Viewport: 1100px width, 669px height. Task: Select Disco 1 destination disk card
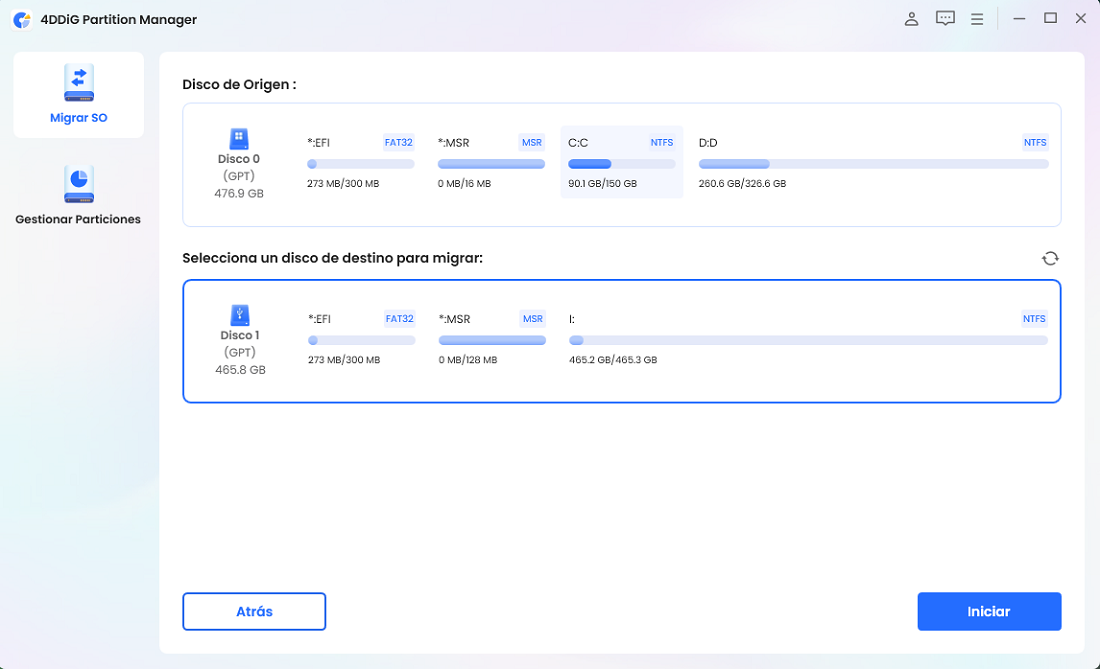(622, 342)
